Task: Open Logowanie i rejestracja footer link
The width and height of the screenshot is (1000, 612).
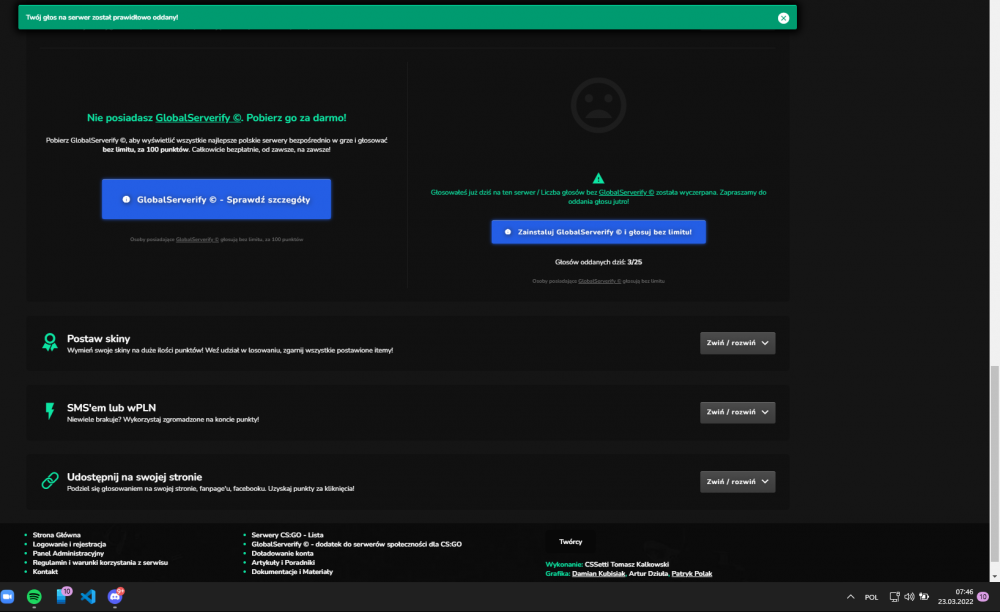Action: point(70,544)
